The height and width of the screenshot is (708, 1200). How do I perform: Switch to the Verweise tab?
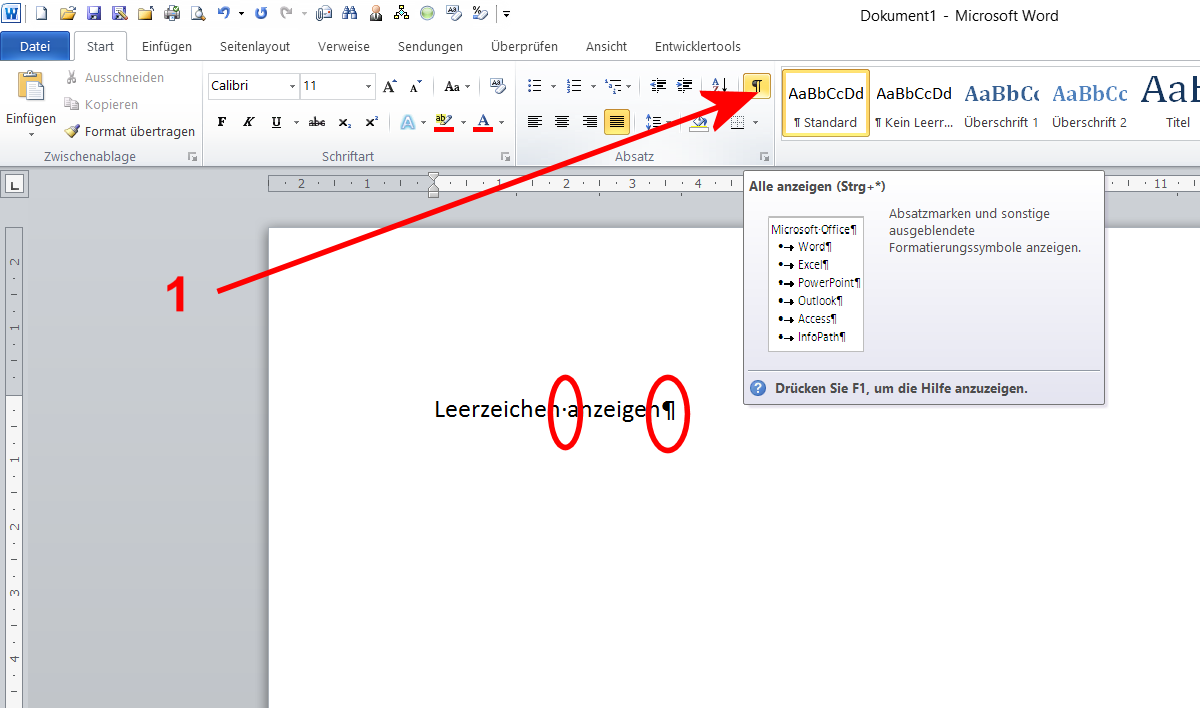[344, 46]
